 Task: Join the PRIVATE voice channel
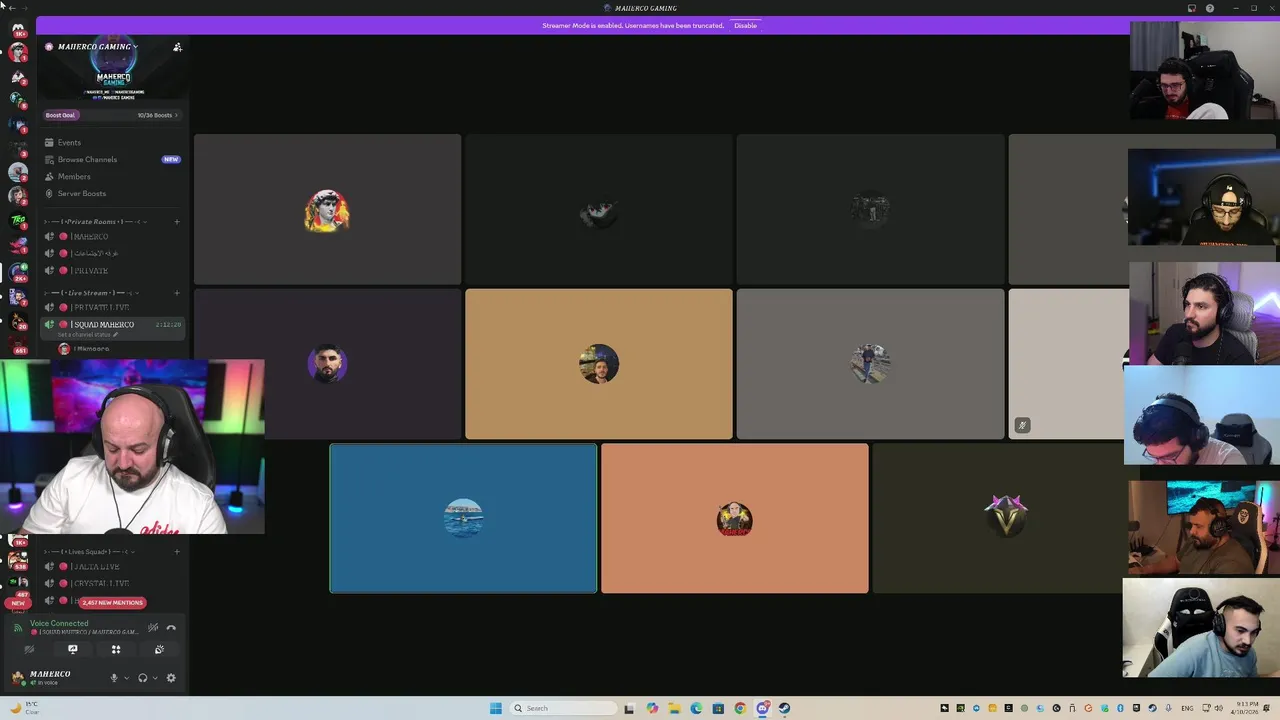tap(112, 270)
